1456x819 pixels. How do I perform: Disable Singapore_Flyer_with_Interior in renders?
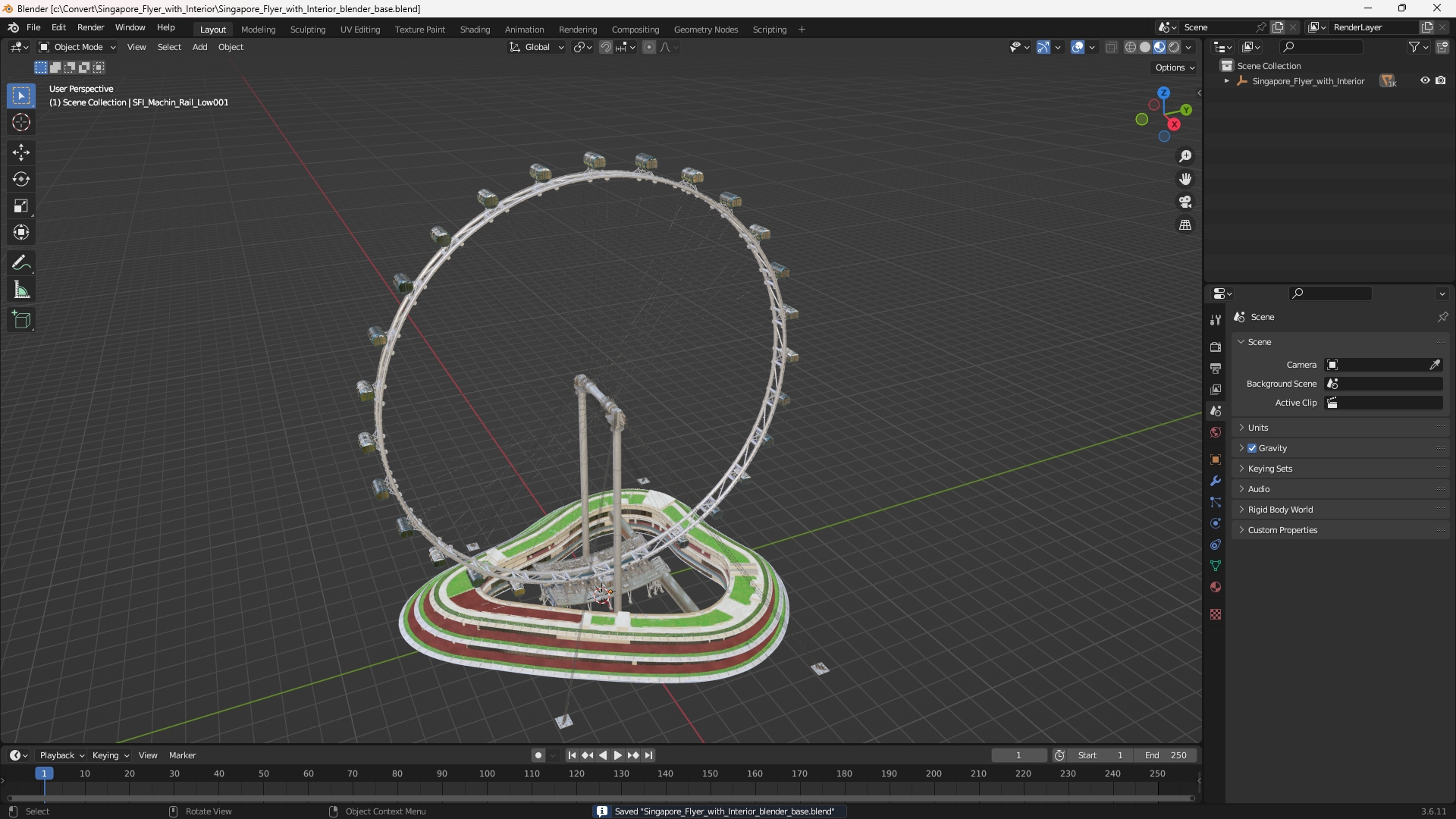[x=1441, y=80]
